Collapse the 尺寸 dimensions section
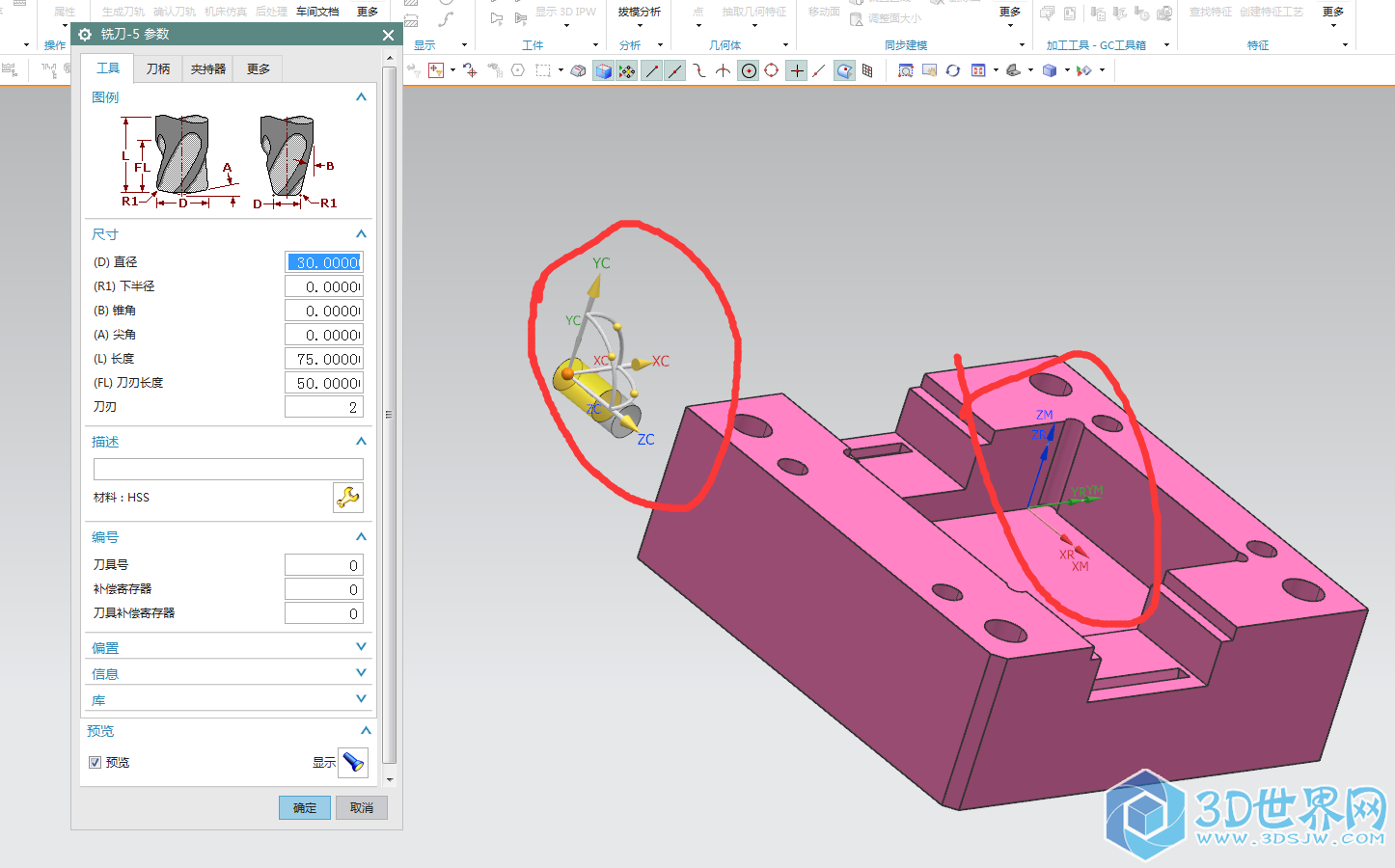The width and height of the screenshot is (1395, 868). click(x=361, y=233)
